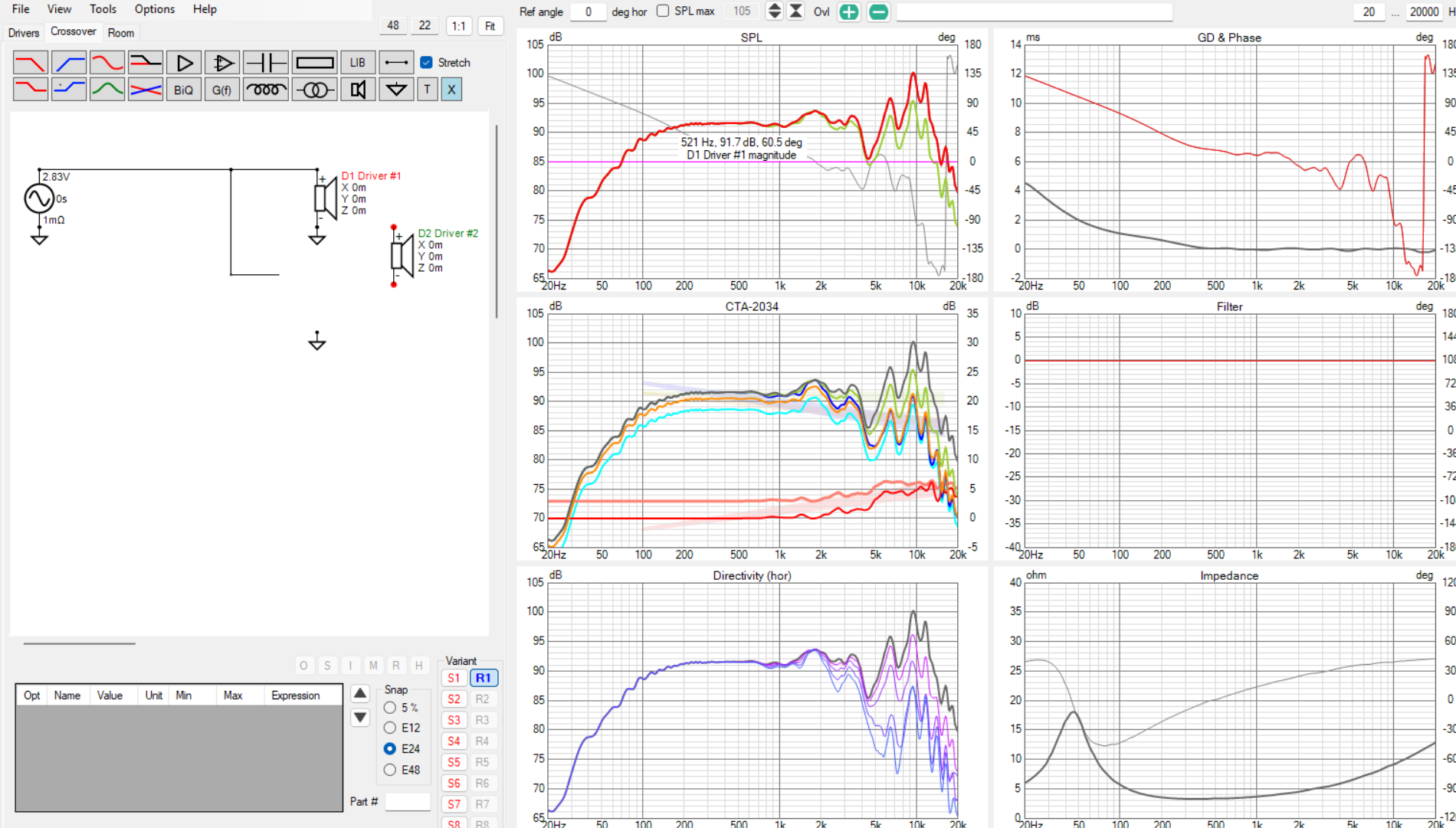The width and height of the screenshot is (1456, 828).
Task: Open the Options menu
Action: point(155,9)
